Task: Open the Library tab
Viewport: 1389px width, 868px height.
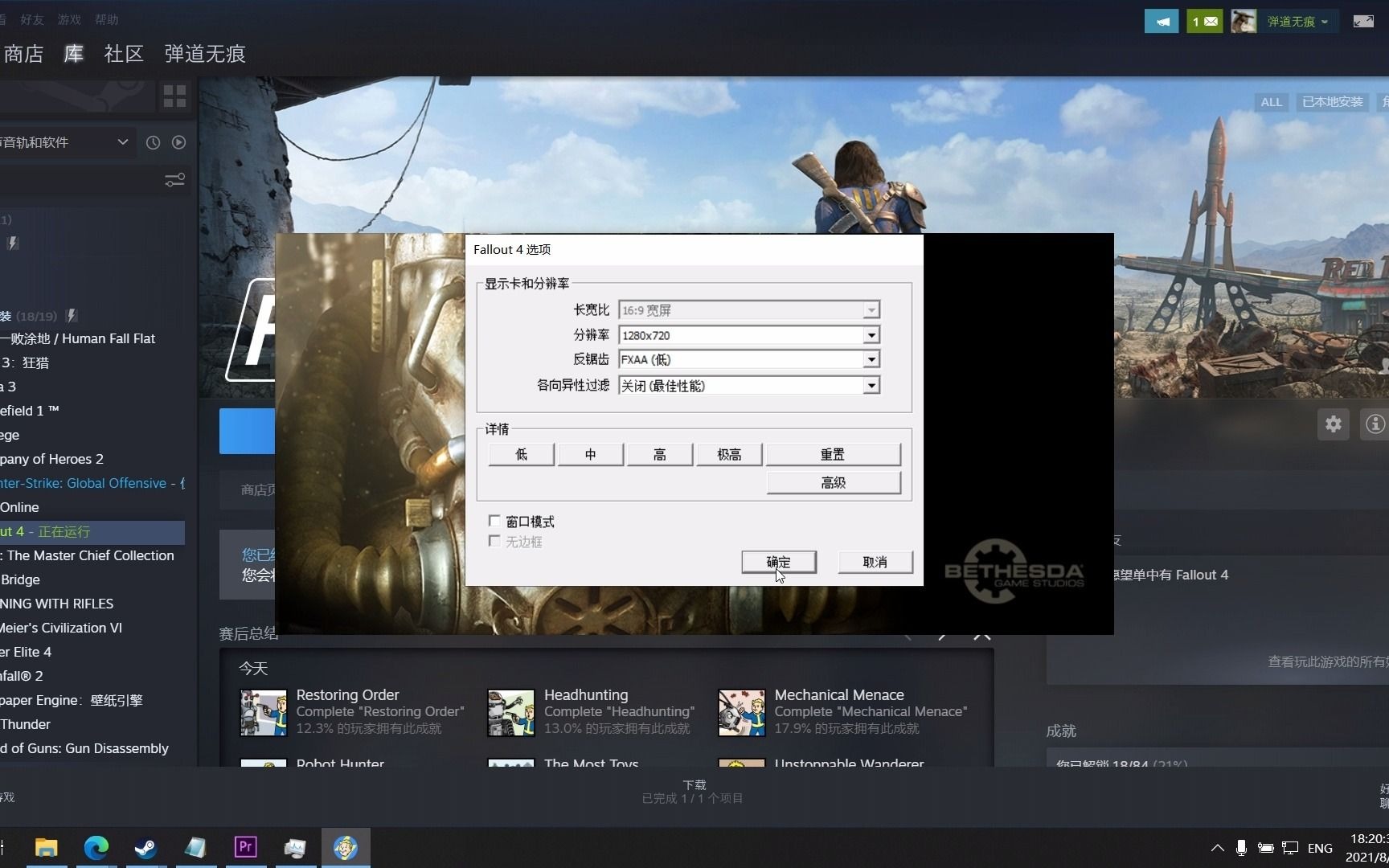Action: [74, 54]
